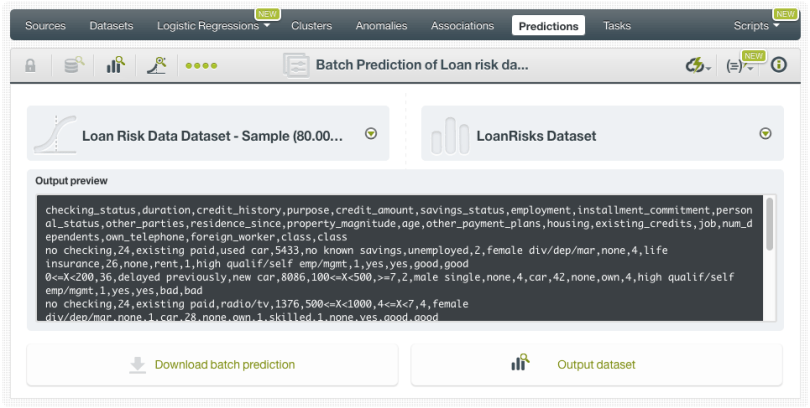Expand Loan Risk Data Dataset Sample details
This screenshot has width=810, height=408.
371,134
